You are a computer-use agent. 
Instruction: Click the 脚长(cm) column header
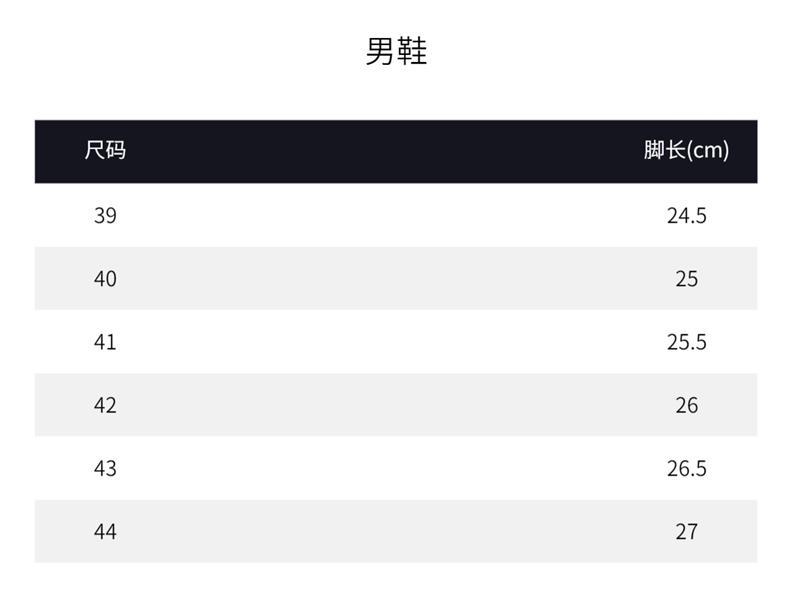tap(686, 151)
